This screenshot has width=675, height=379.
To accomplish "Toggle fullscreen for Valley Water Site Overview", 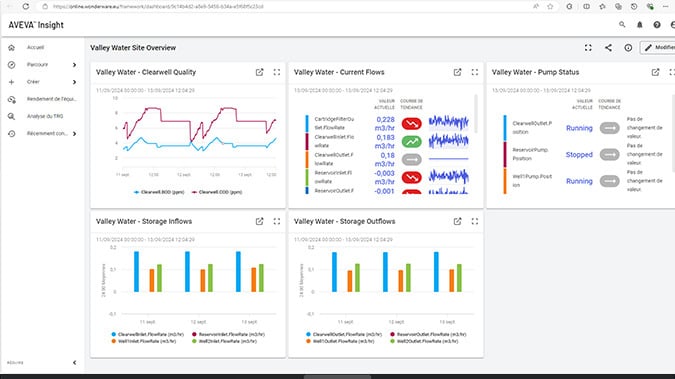I will pyautogui.click(x=588, y=48).
